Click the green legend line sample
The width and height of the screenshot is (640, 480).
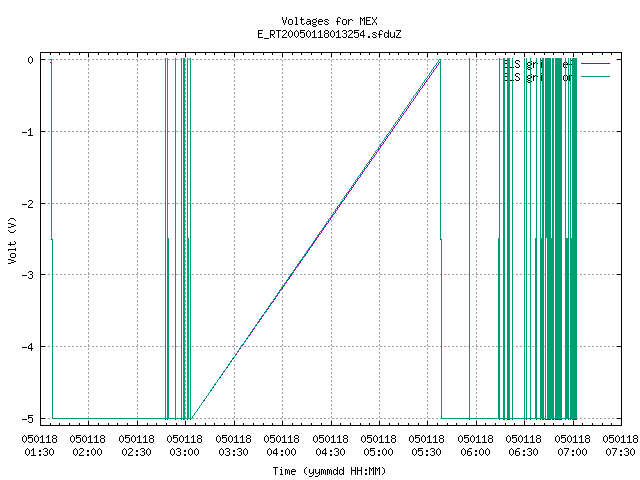pyautogui.click(x=595, y=77)
